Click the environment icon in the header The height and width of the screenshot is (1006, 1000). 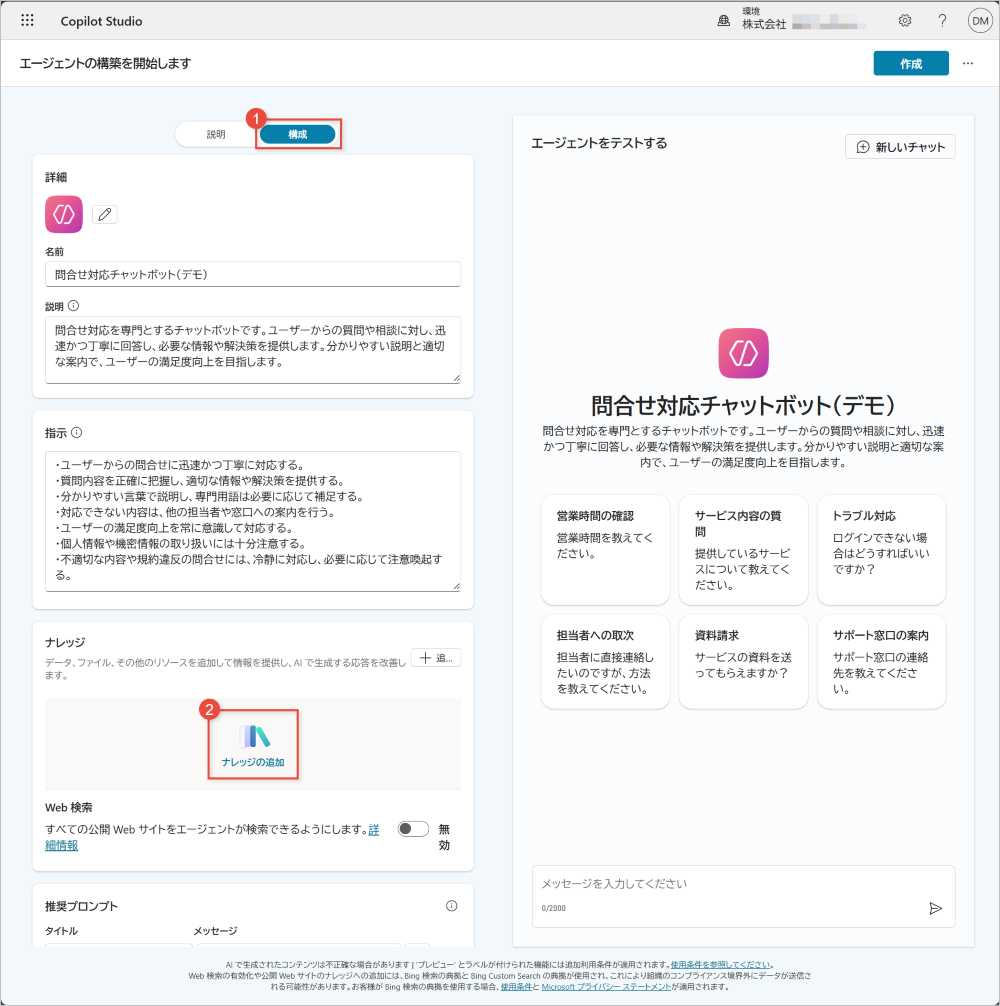click(x=724, y=20)
